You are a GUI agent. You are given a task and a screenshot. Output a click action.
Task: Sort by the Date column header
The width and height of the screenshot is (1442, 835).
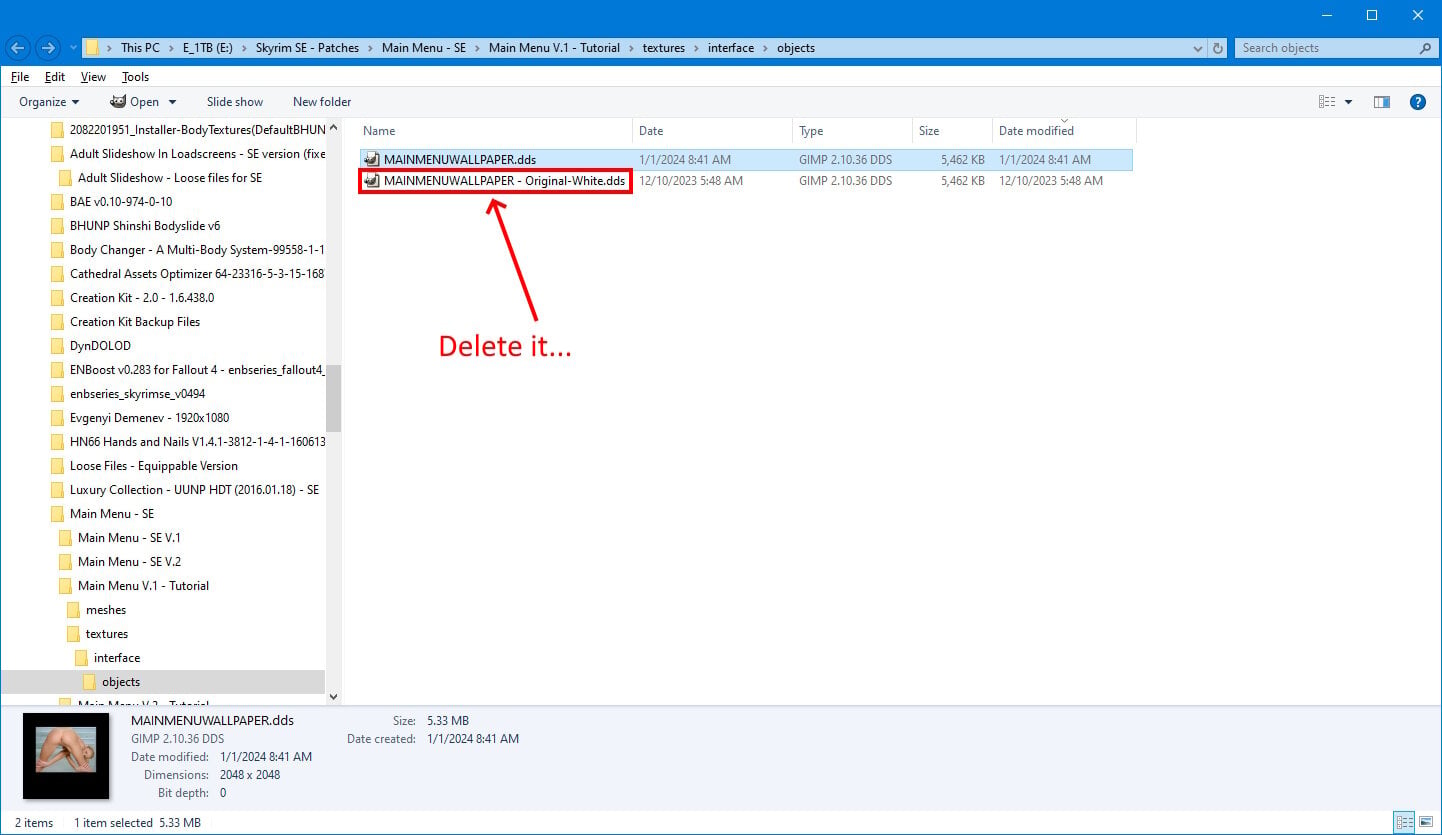tap(712, 131)
